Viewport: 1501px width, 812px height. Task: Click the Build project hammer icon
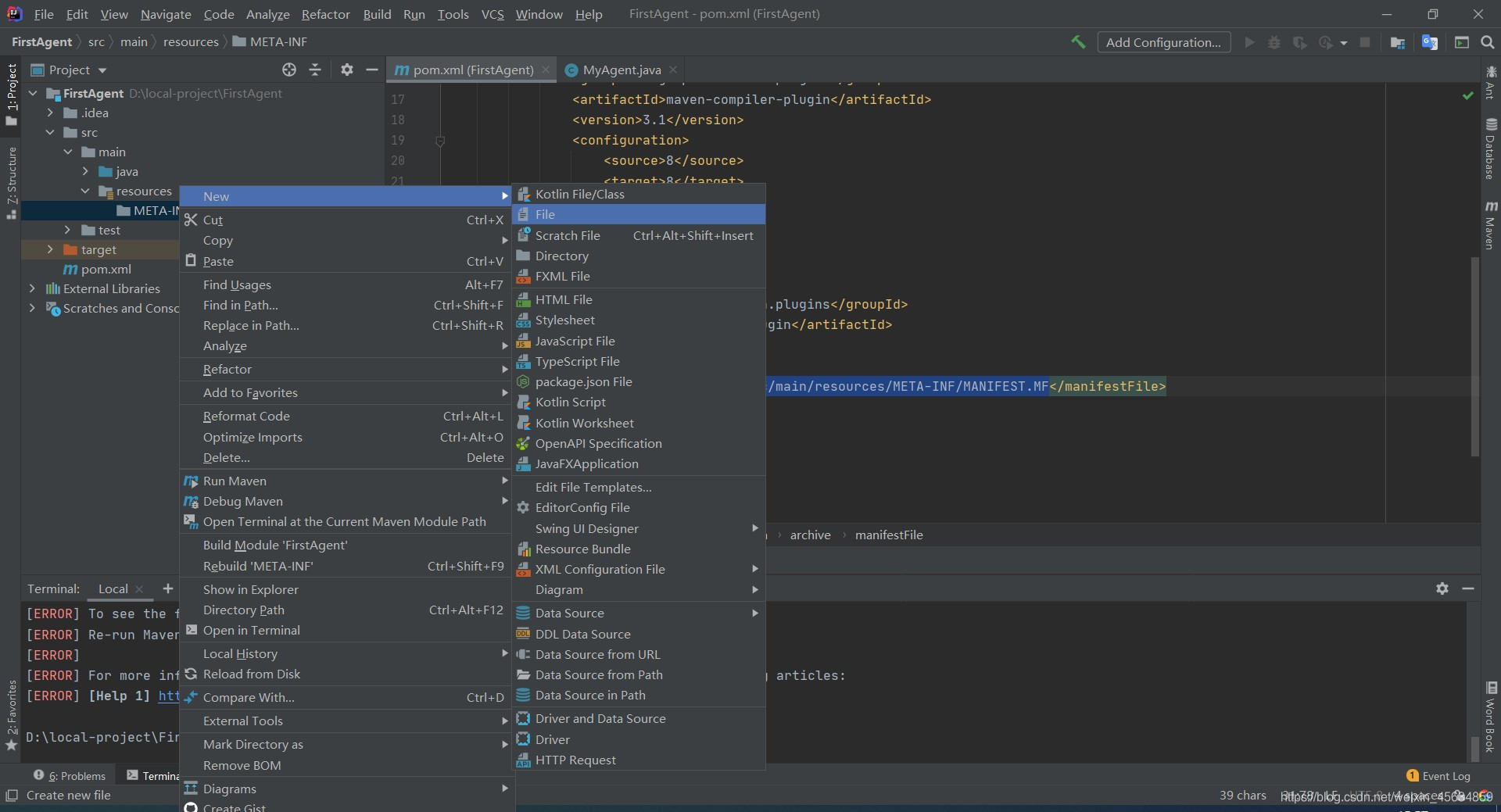[1078, 42]
